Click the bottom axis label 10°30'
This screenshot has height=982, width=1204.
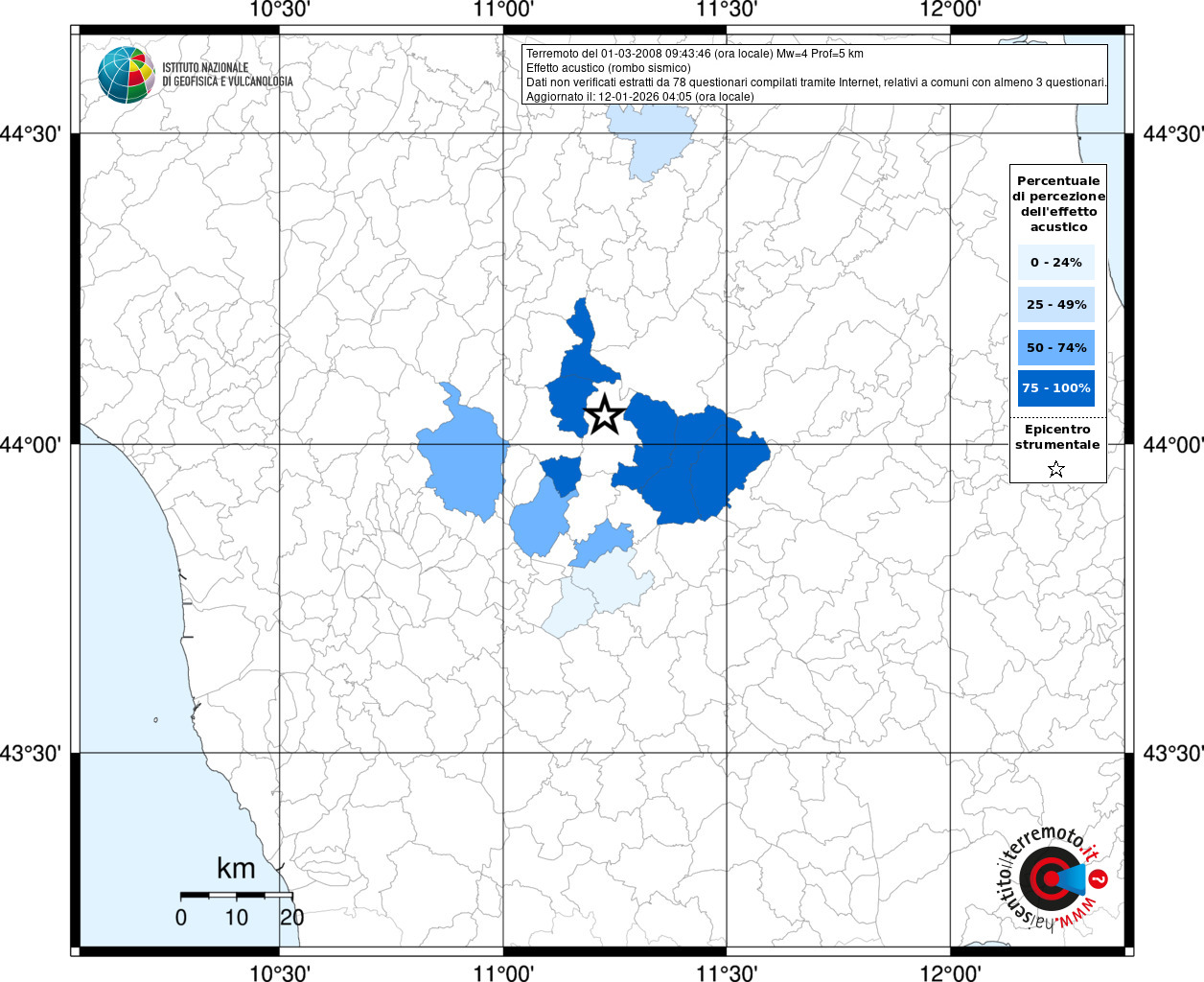(x=279, y=972)
